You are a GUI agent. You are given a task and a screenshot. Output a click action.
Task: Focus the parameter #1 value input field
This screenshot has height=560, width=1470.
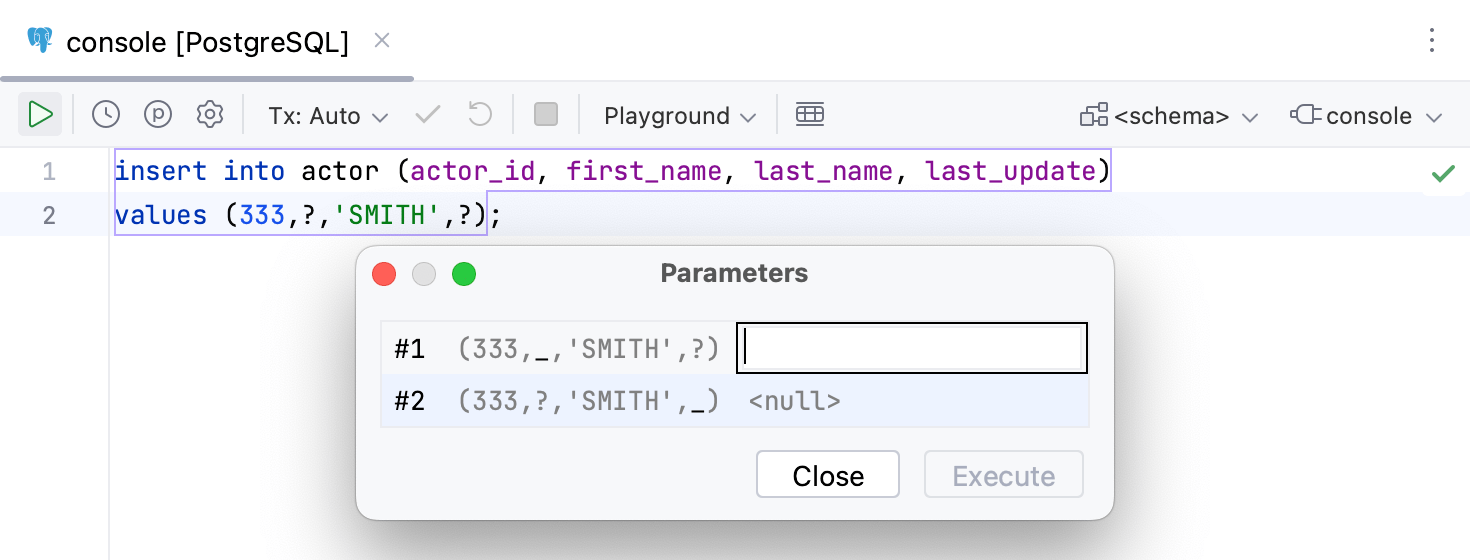click(912, 348)
